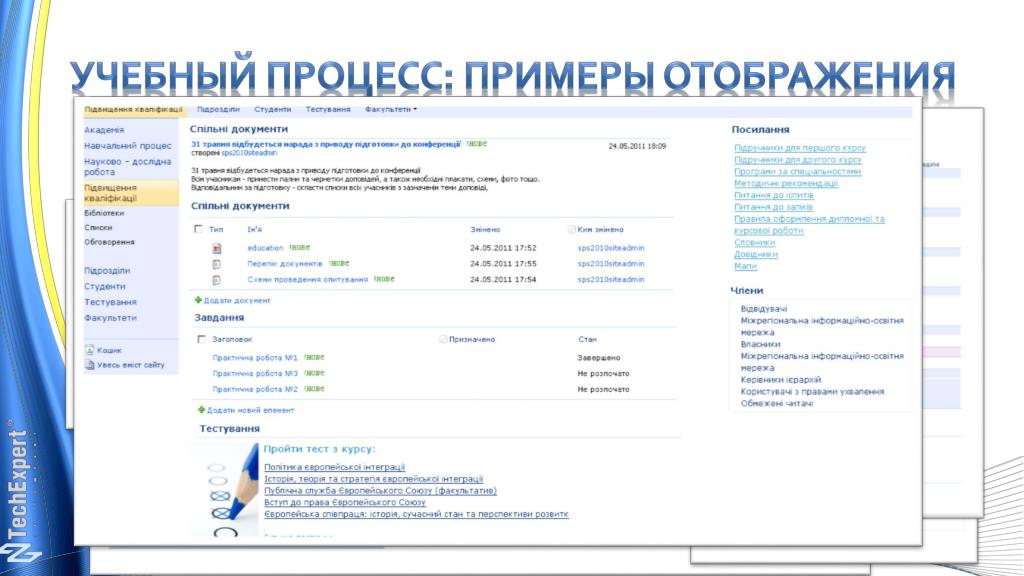Start test Європейська співпраця: історія, сучасний стан
The width and height of the screenshot is (1024, 576).
point(416,515)
